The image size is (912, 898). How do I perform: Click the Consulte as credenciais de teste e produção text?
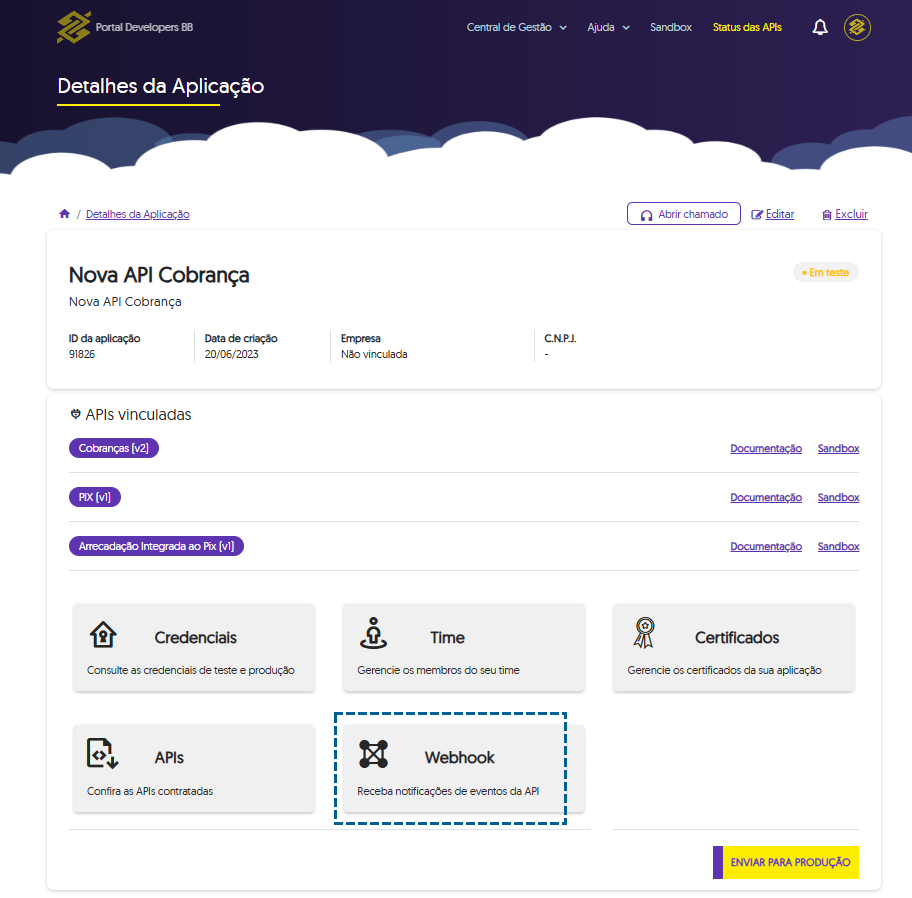[x=191, y=670]
